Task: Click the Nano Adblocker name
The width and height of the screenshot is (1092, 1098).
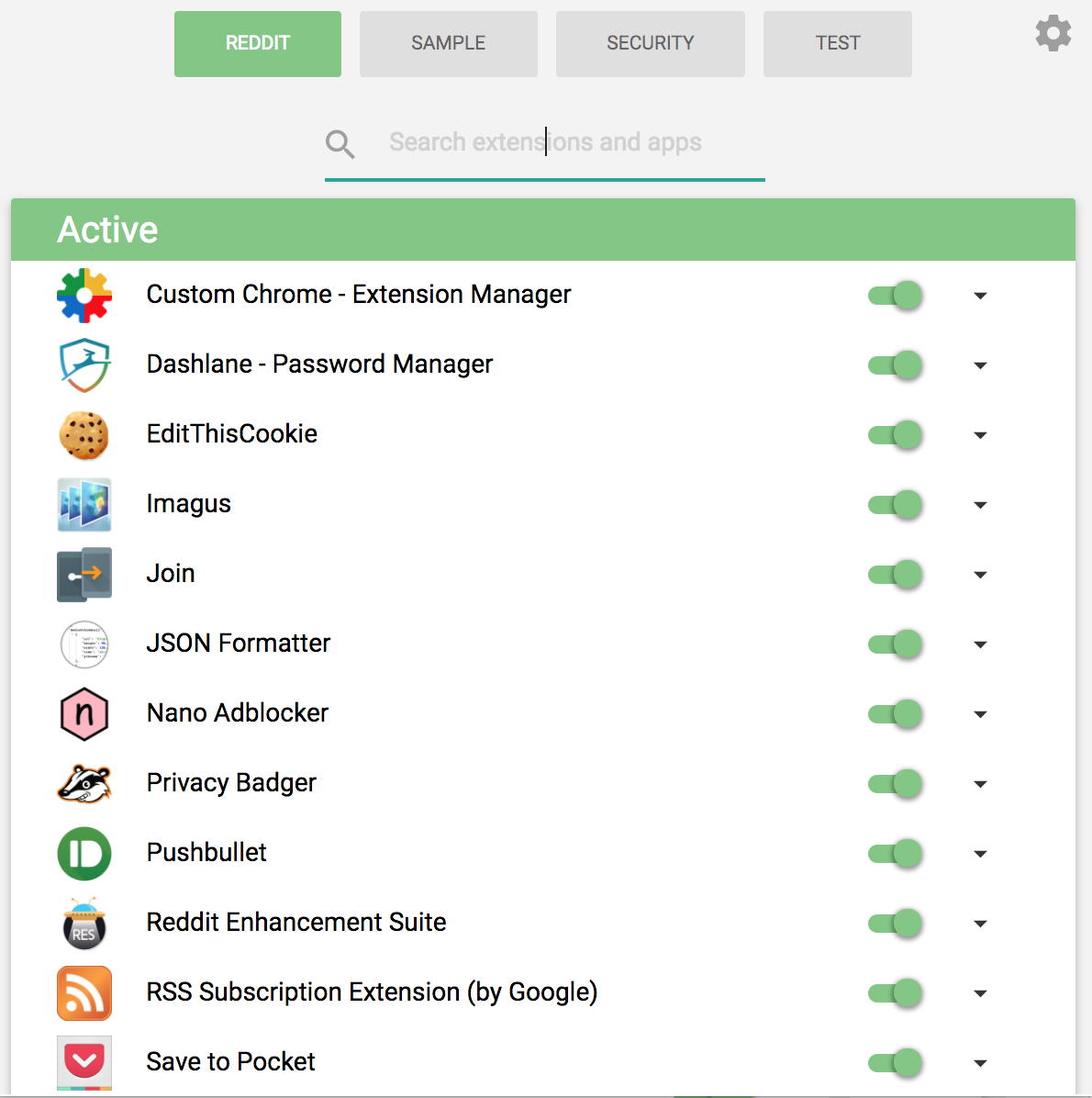Action: tap(238, 712)
